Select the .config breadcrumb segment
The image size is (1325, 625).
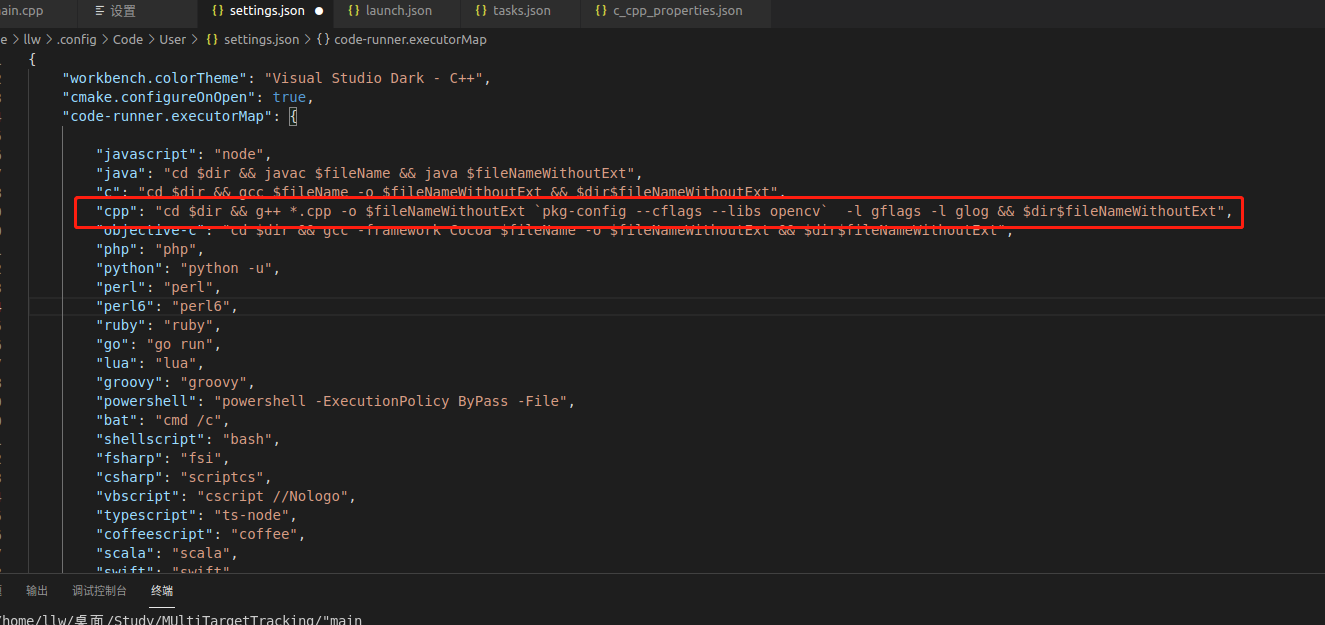pyautogui.click(x=76, y=40)
